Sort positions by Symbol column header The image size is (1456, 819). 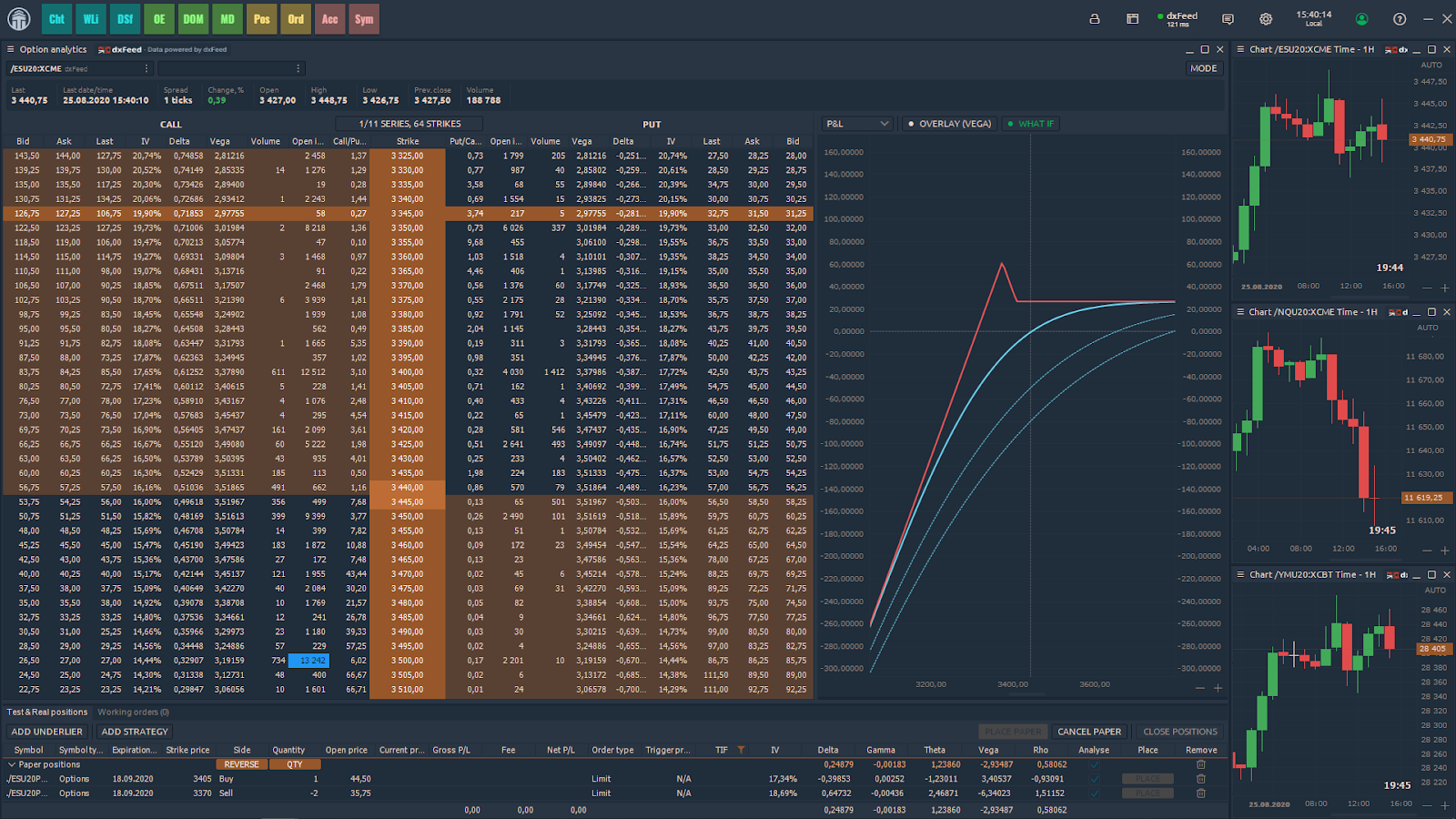(28, 750)
